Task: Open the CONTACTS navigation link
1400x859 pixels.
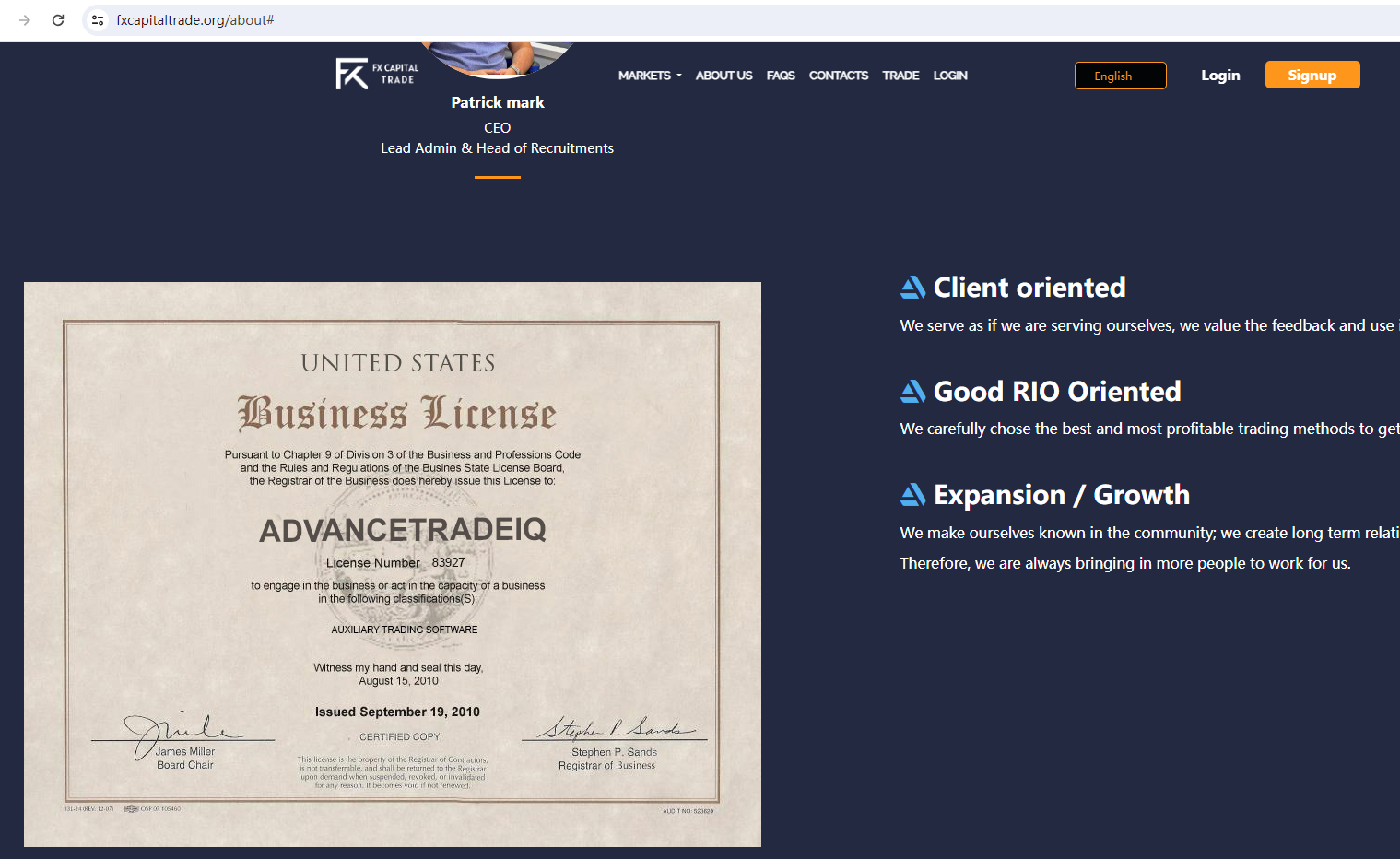Action: [x=838, y=76]
